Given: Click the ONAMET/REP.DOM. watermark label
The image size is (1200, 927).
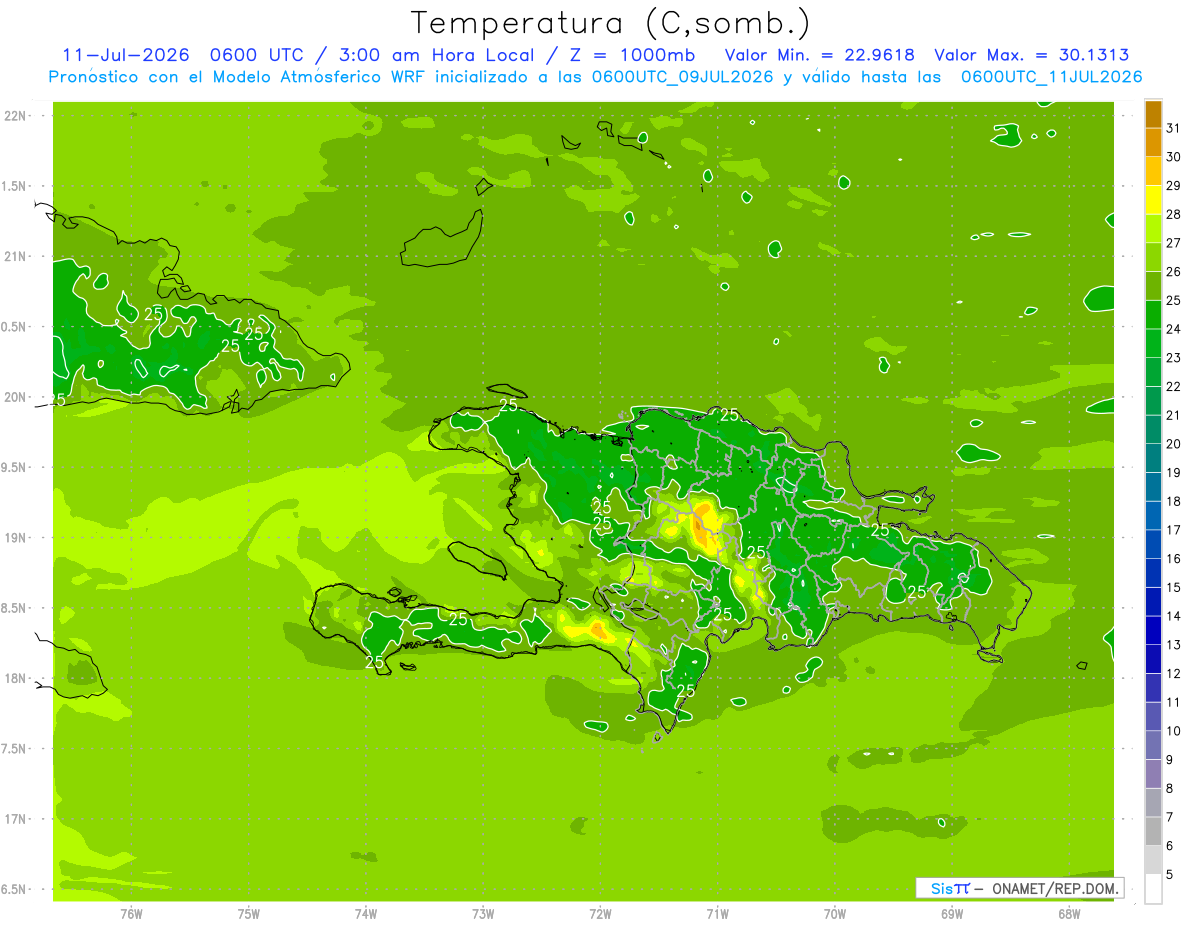Looking at the screenshot, I should point(1054,888).
